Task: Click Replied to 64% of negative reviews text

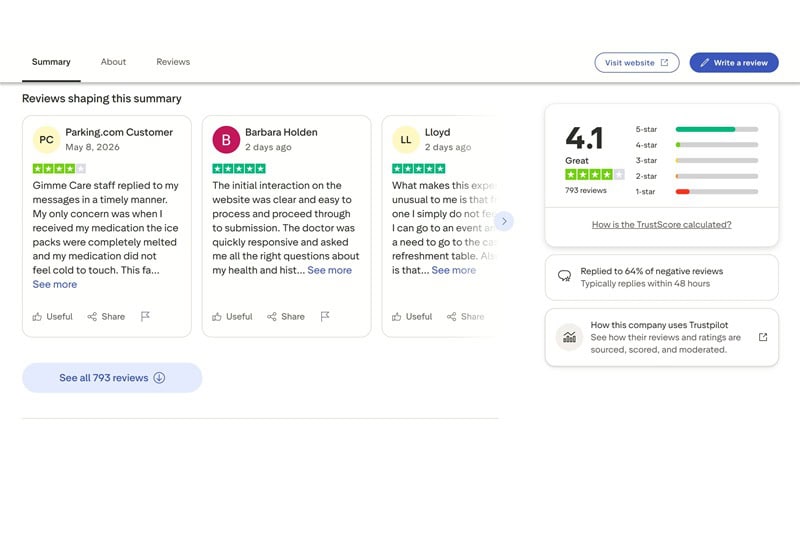Action: tap(652, 271)
